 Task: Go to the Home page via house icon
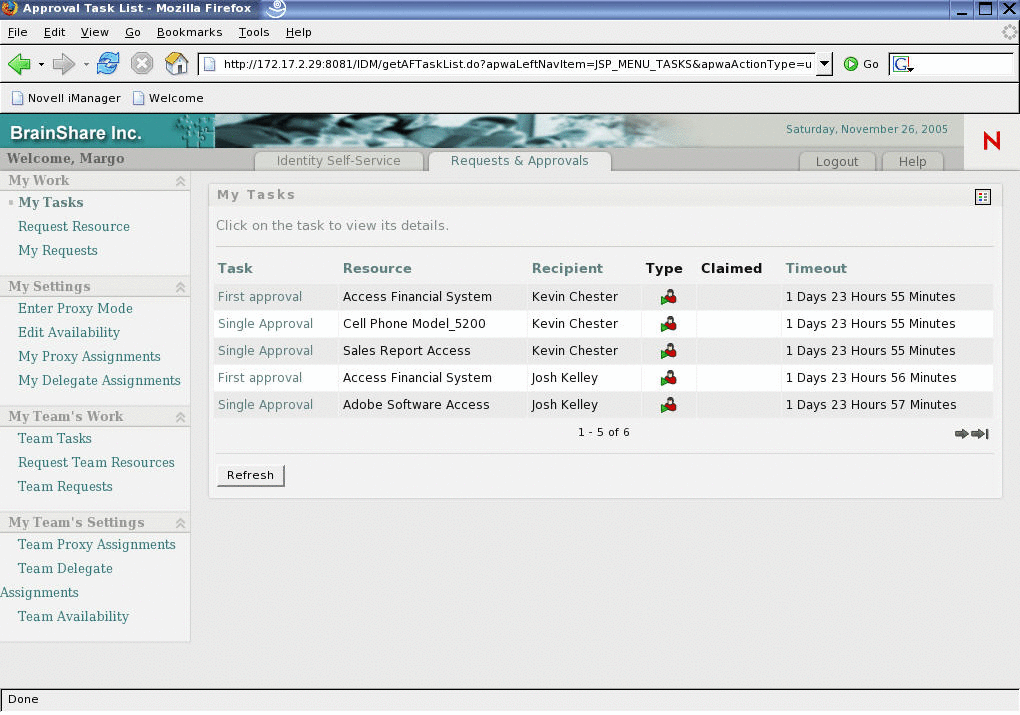pyautogui.click(x=176, y=64)
